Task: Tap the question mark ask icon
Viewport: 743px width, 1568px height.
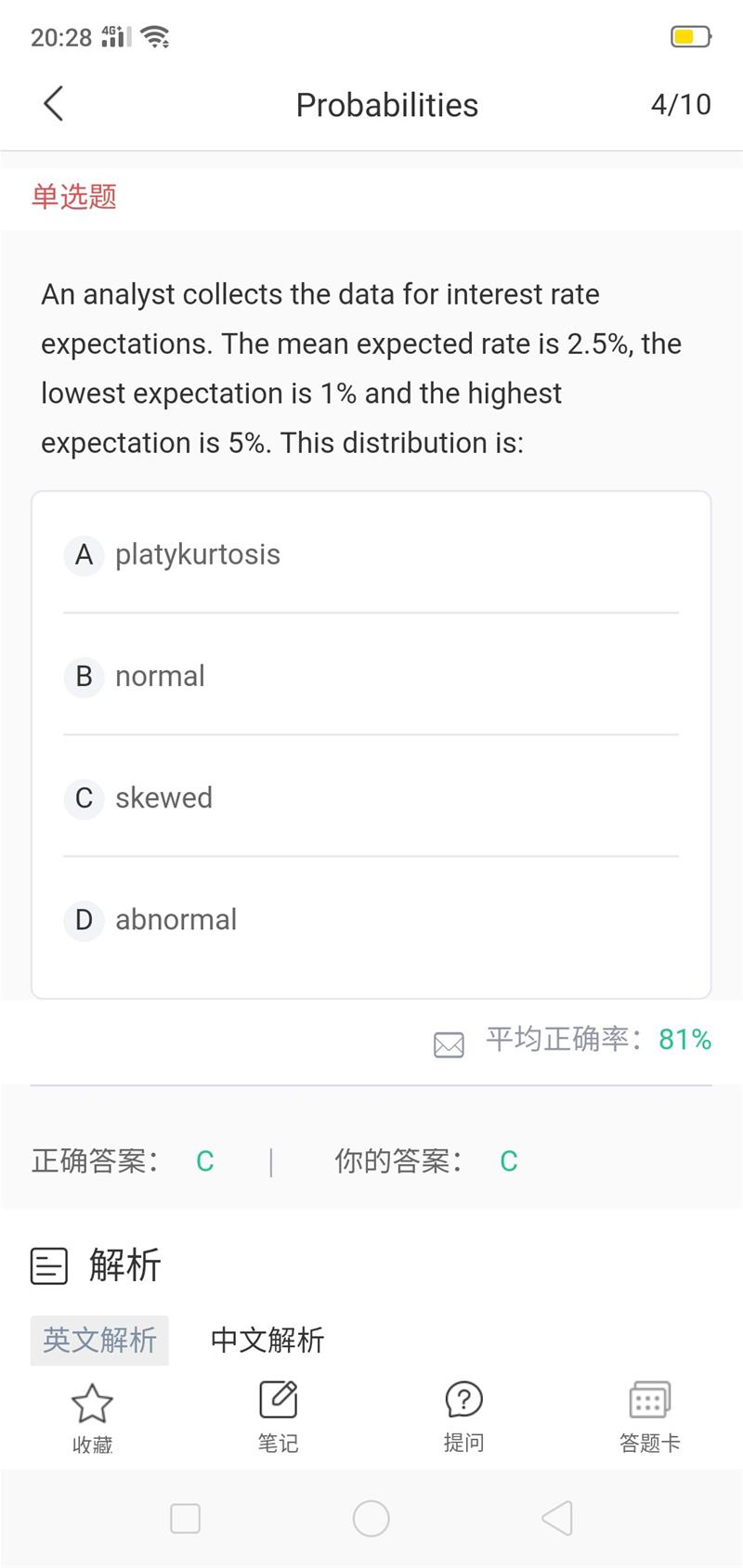Action: point(463,1400)
